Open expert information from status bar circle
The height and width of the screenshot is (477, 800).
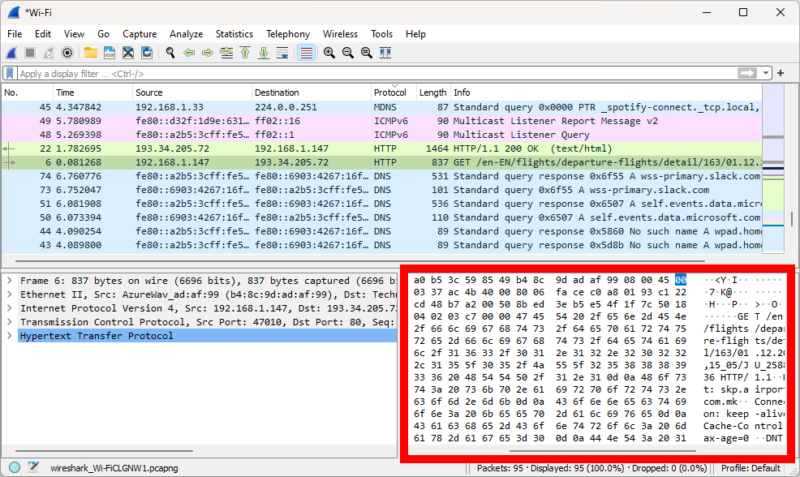(14, 467)
